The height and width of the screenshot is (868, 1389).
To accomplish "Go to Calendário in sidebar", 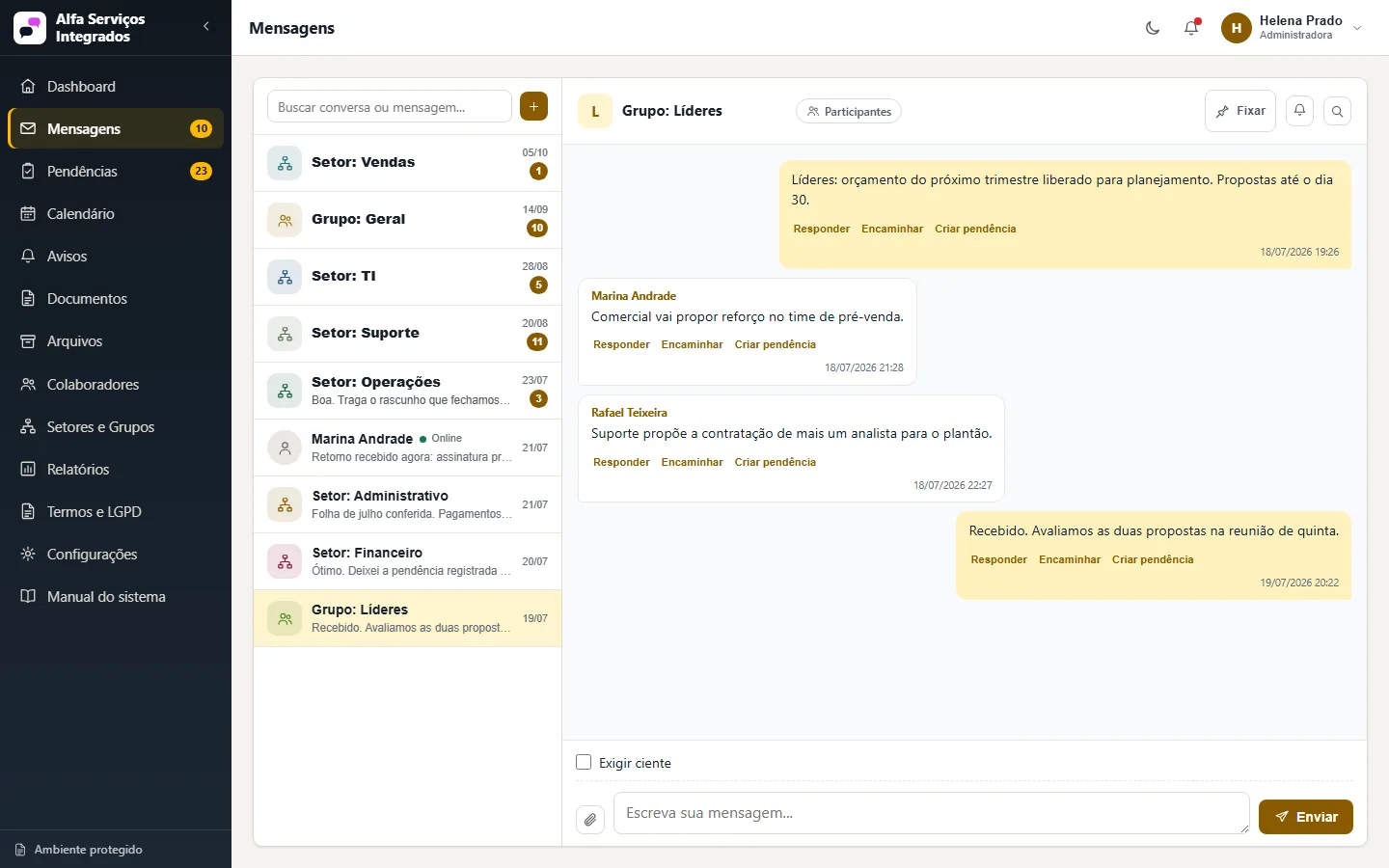I will pos(116,213).
